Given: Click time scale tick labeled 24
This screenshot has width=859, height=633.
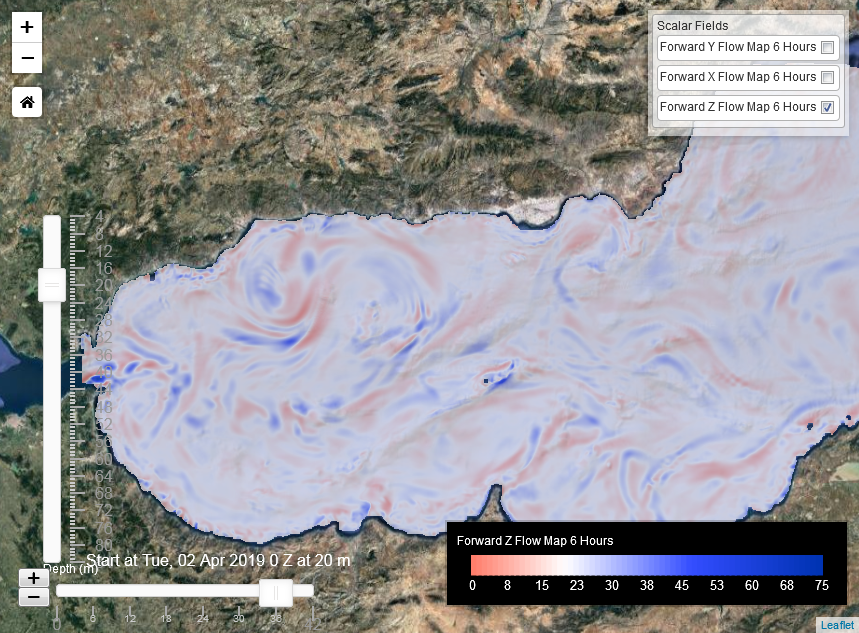Looking at the screenshot, I should (203, 618).
